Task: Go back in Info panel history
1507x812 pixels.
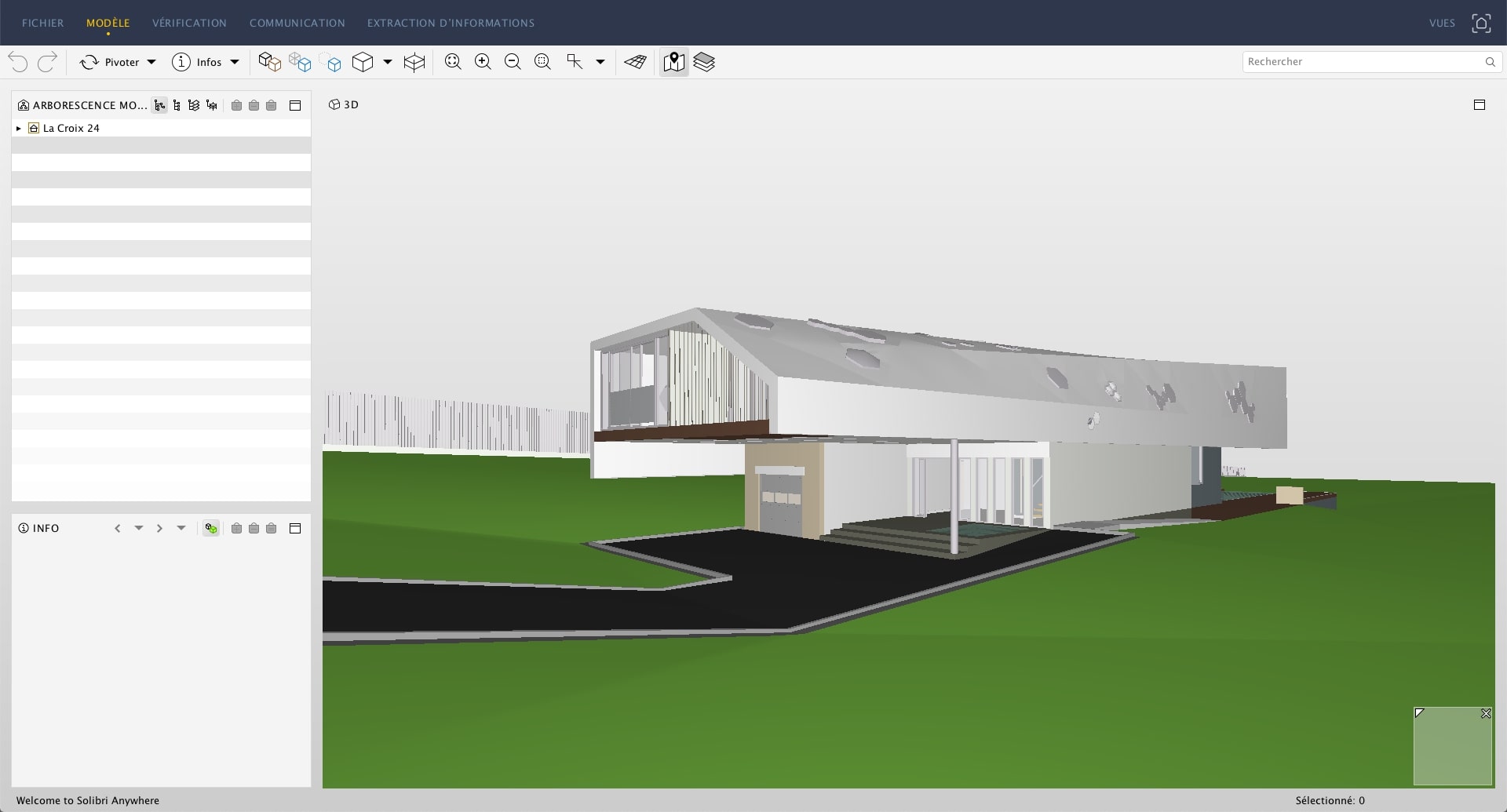Action: click(118, 529)
